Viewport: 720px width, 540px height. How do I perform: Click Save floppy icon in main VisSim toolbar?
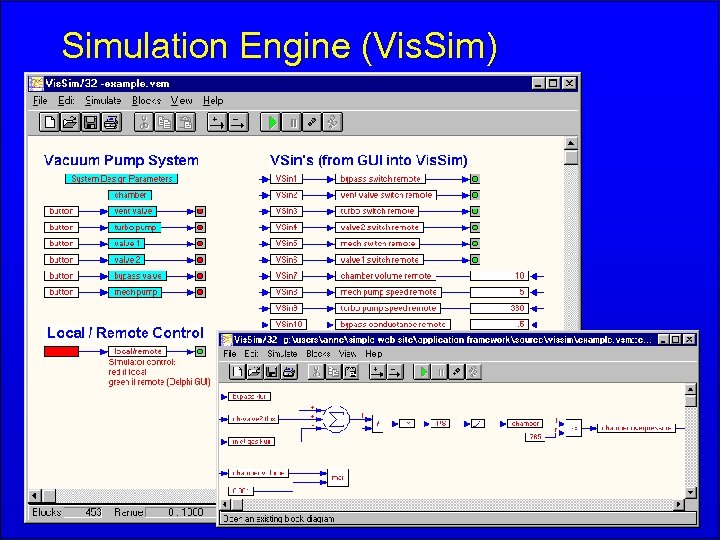point(90,123)
